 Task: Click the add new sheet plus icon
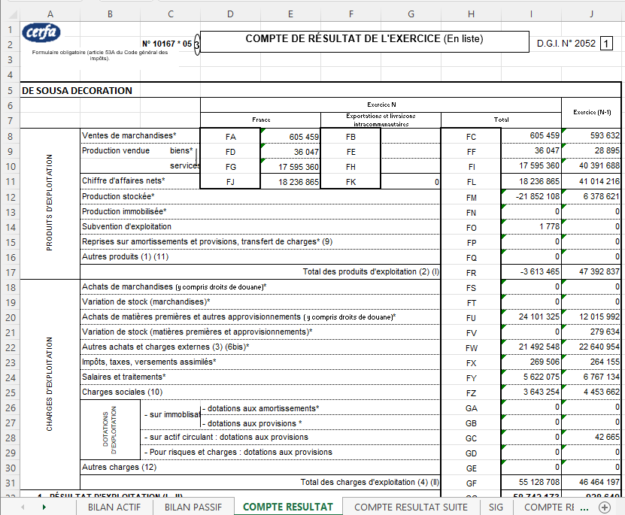(612, 507)
